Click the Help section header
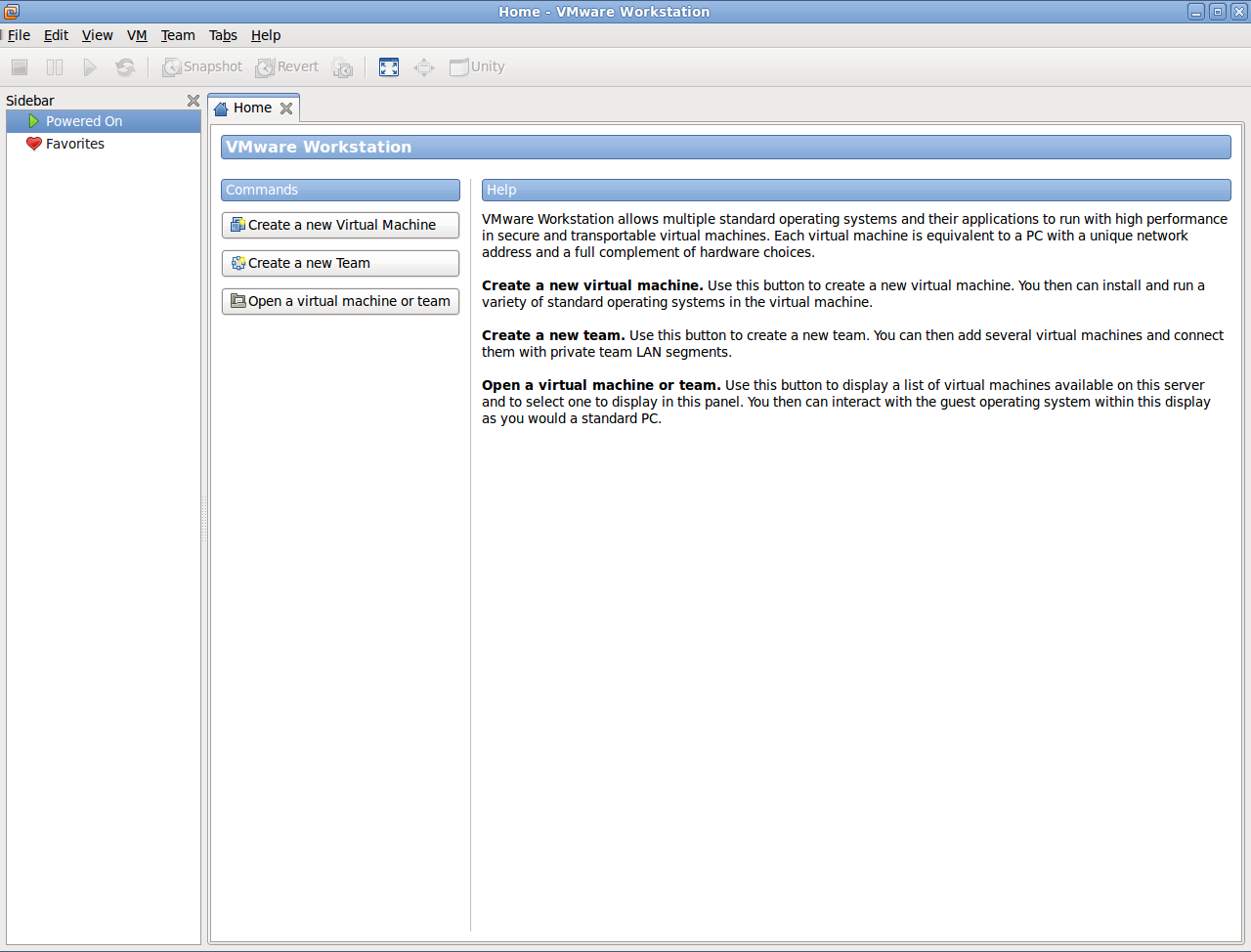The image size is (1251, 952). (x=856, y=190)
